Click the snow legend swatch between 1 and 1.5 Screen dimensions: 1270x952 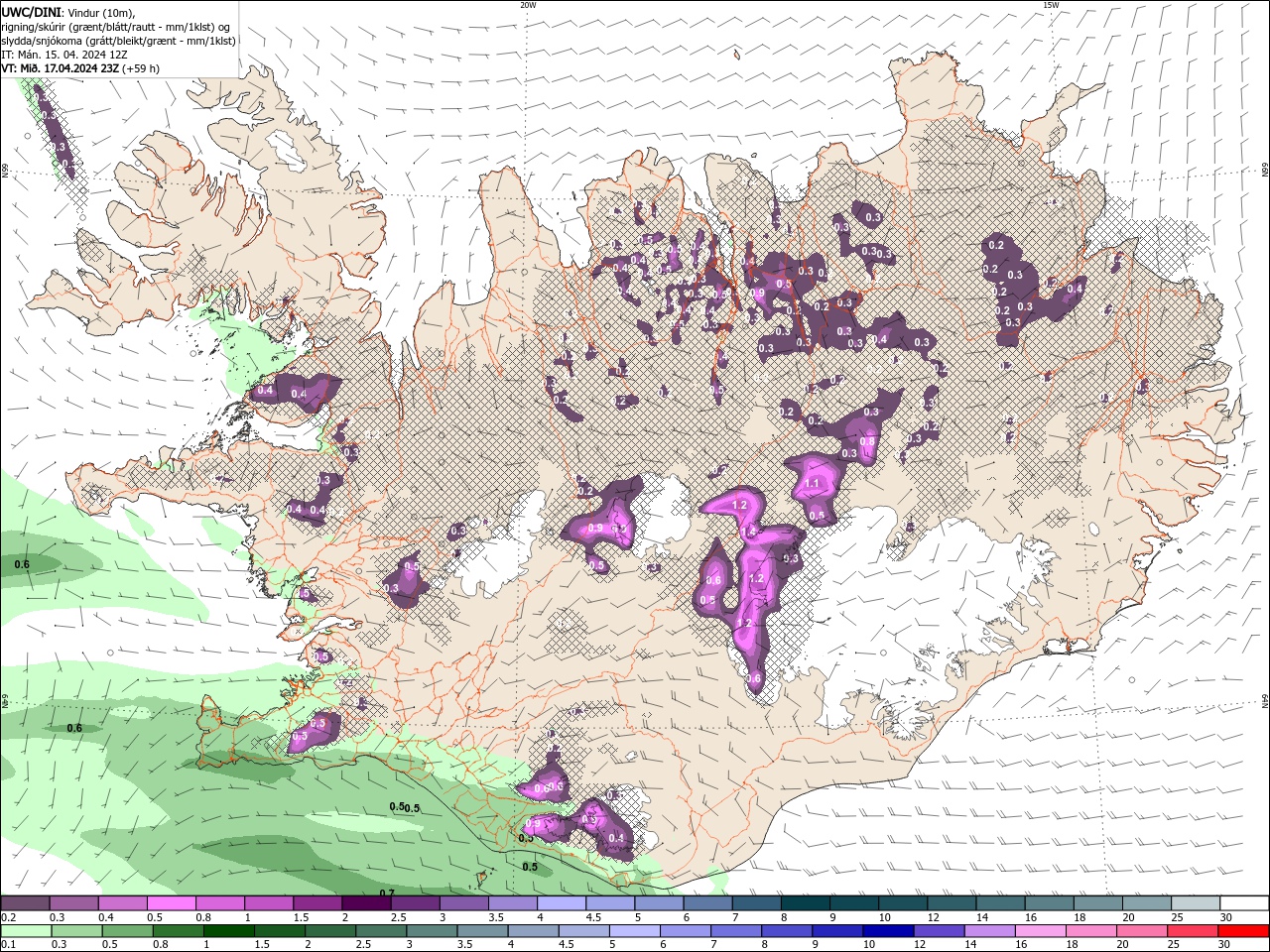tap(270, 903)
